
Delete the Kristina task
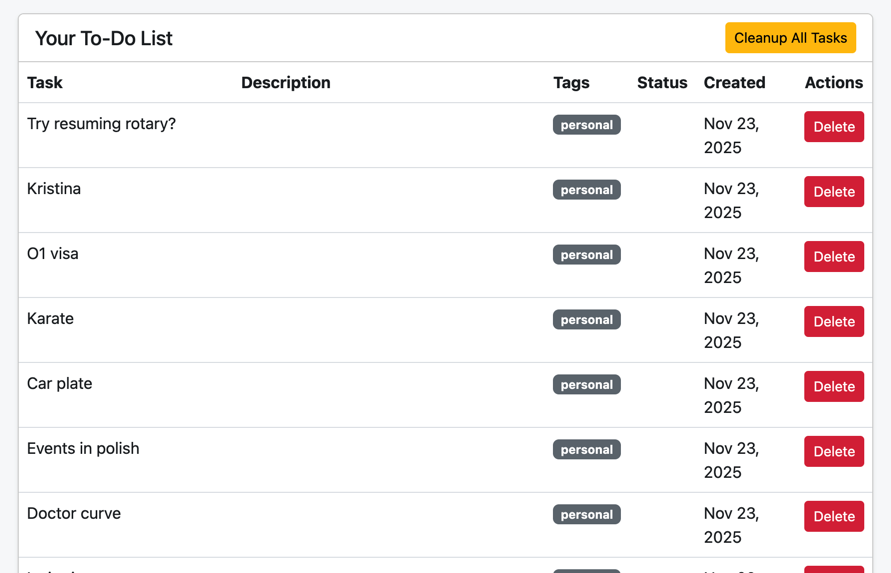[833, 192]
